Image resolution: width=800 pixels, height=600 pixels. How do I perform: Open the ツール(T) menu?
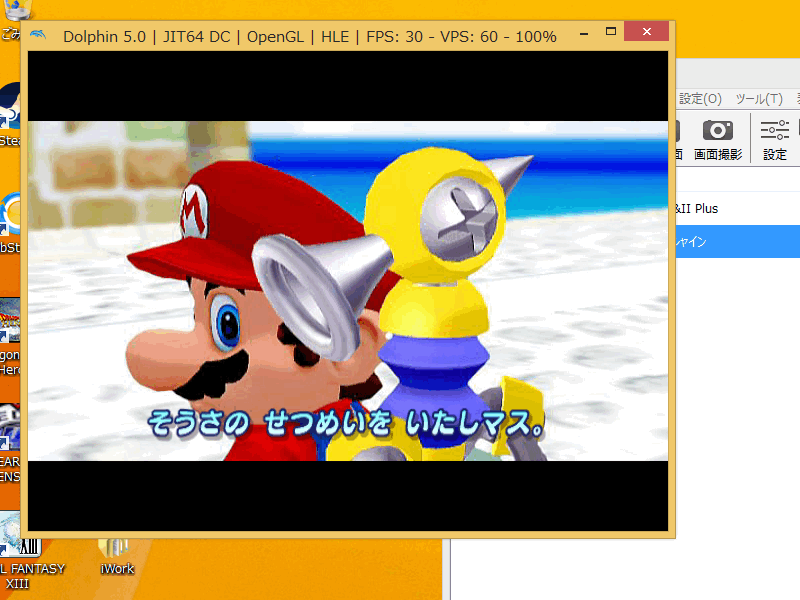pyautogui.click(x=758, y=99)
